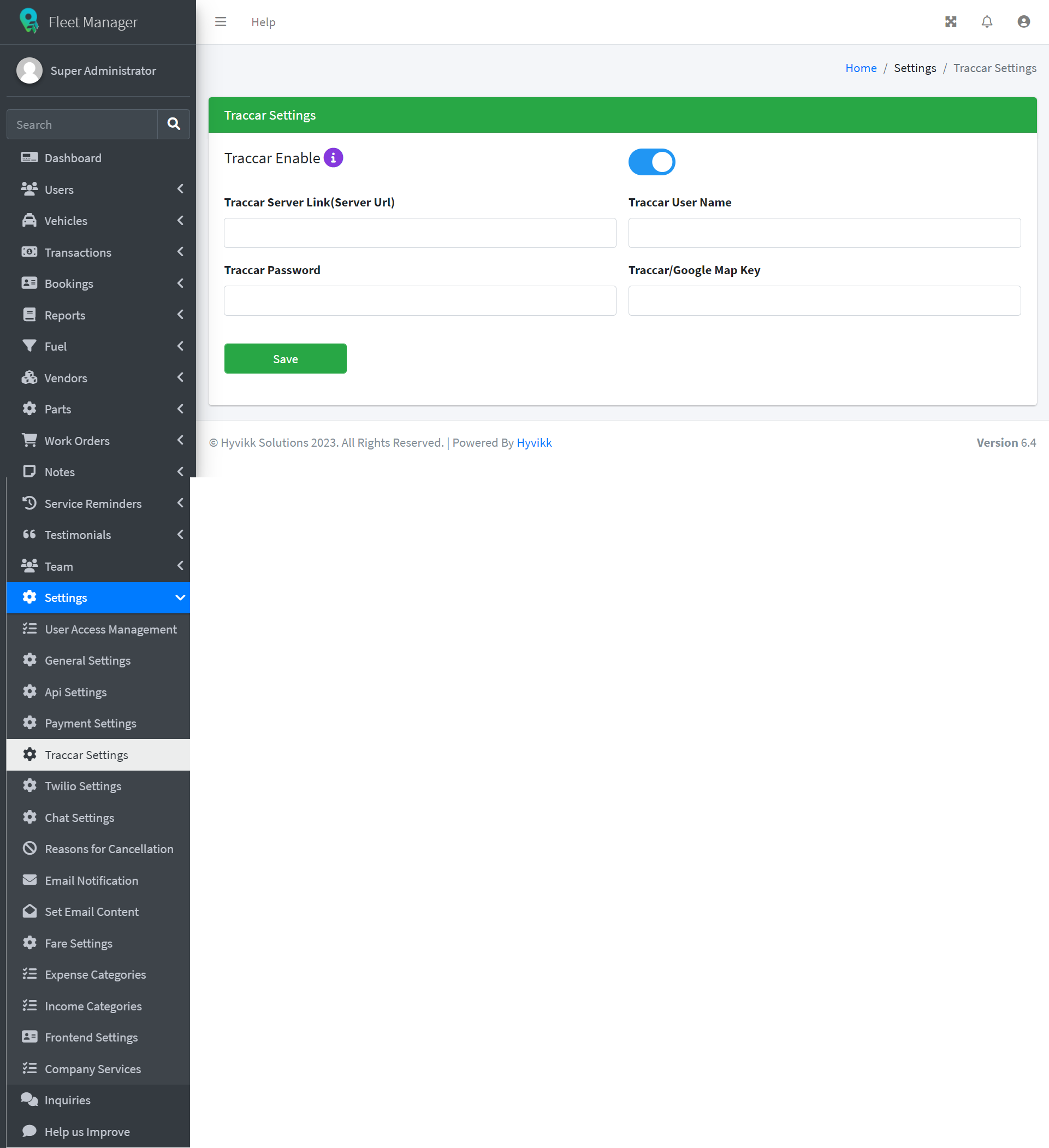Open the user profile icon in header
The height and width of the screenshot is (1148, 1049).
click(x=1023, y=22)
